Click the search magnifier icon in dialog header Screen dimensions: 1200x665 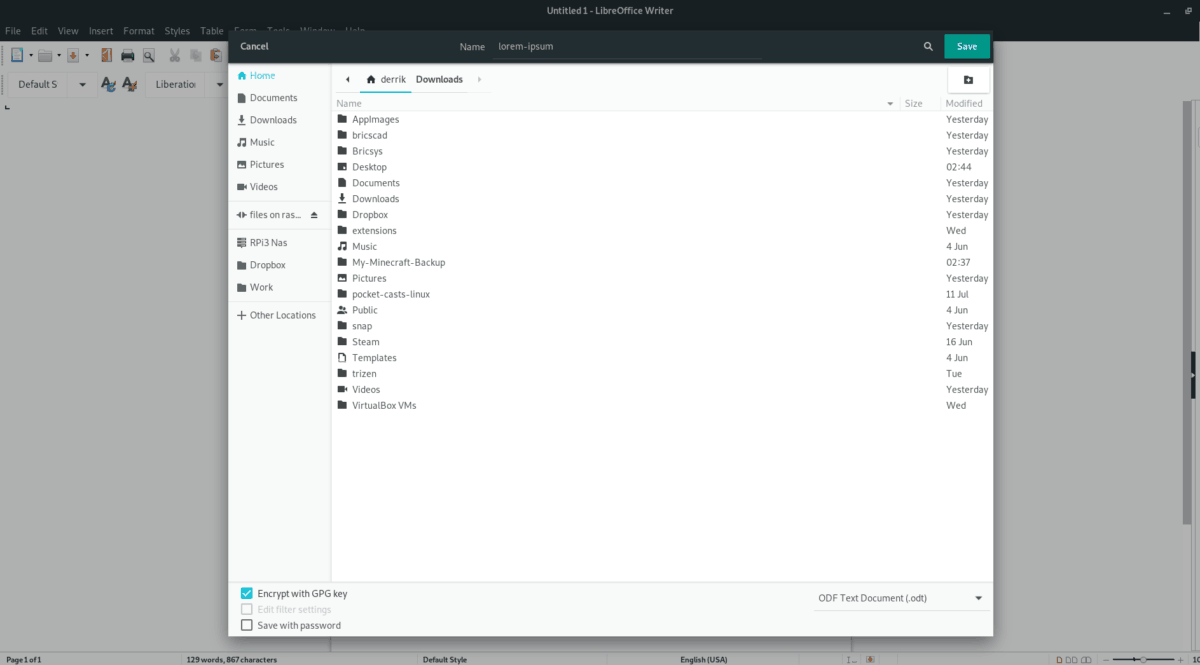point(929,47)
